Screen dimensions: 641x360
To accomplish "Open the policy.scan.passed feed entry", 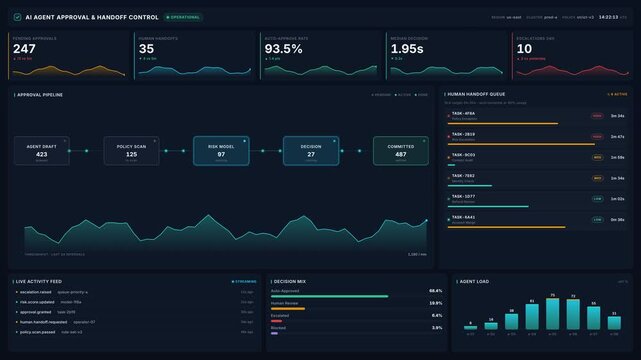I will click(x=134, y=332).
